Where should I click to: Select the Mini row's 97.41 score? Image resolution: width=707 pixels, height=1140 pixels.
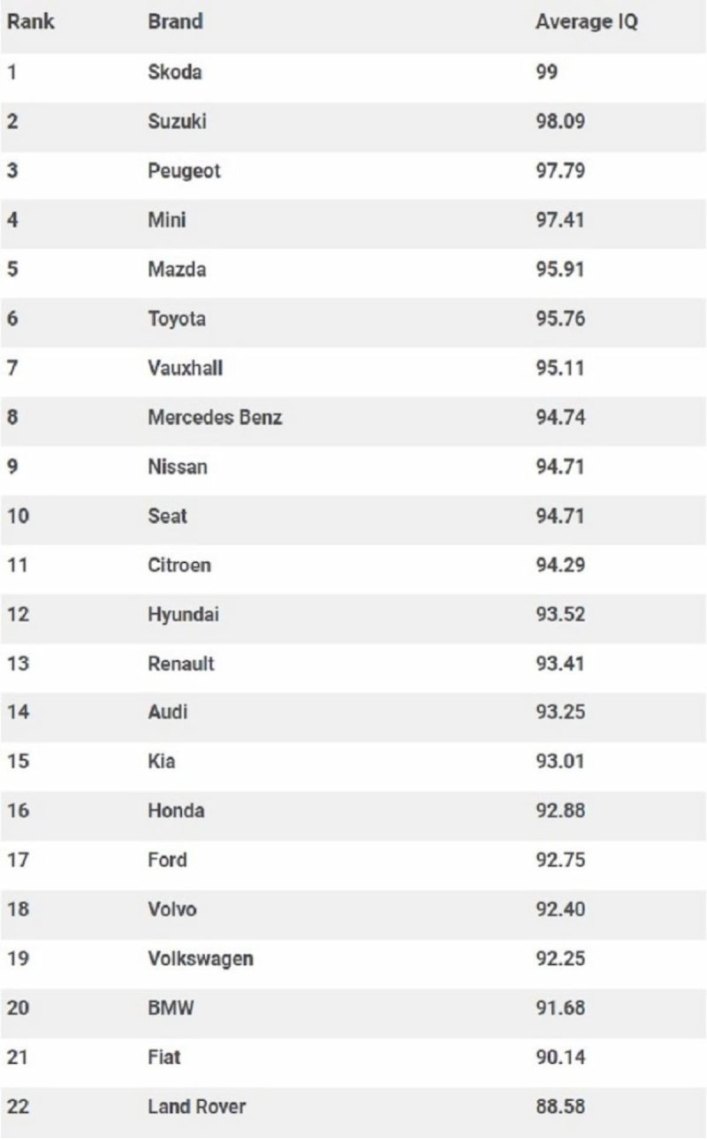[x=560, y=220]
